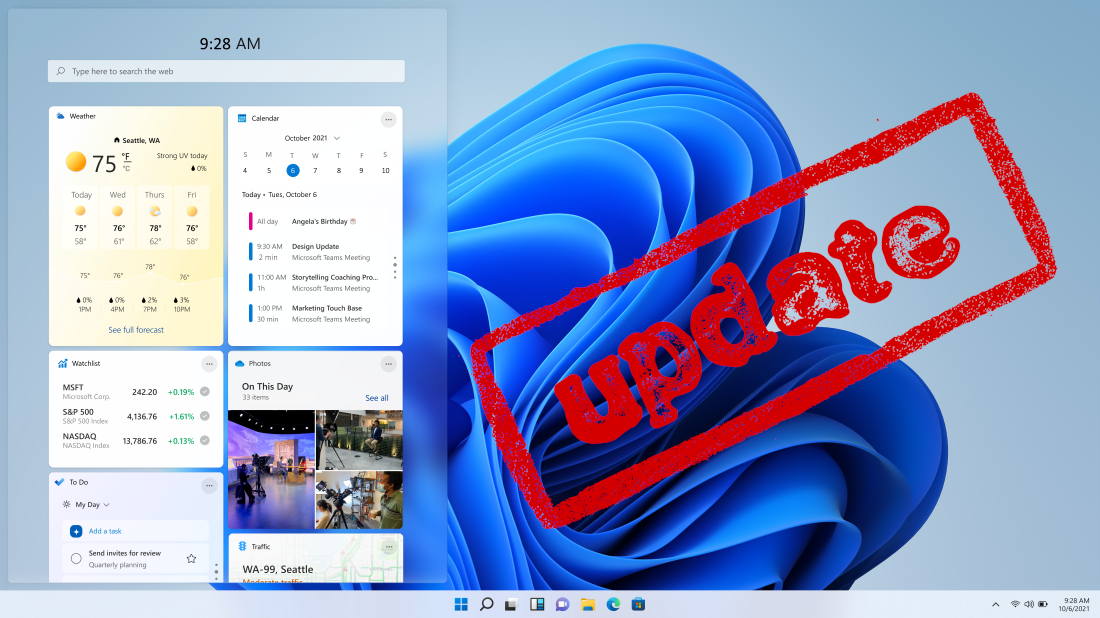Open the WA-99, Seattle traffic entry

pyautogui.click(x=278, y=570)
